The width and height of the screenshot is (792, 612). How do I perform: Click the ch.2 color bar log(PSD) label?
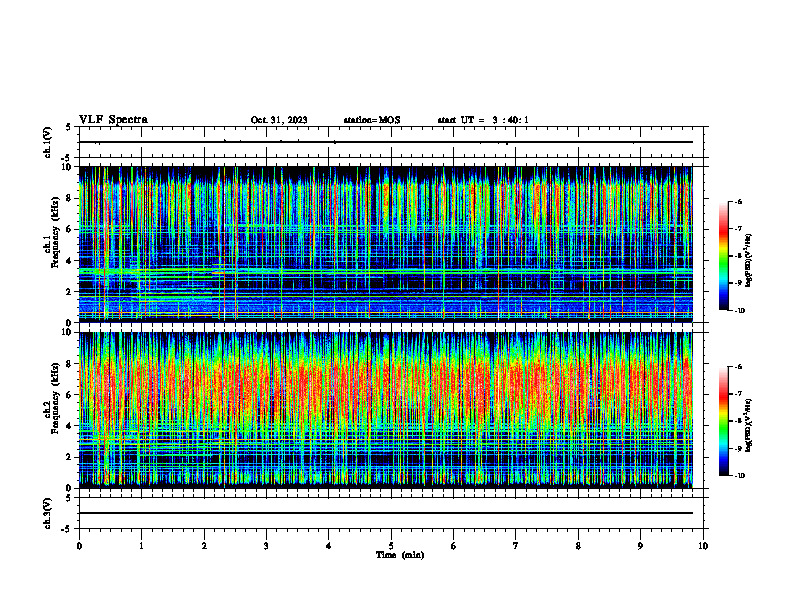point(749,424)
